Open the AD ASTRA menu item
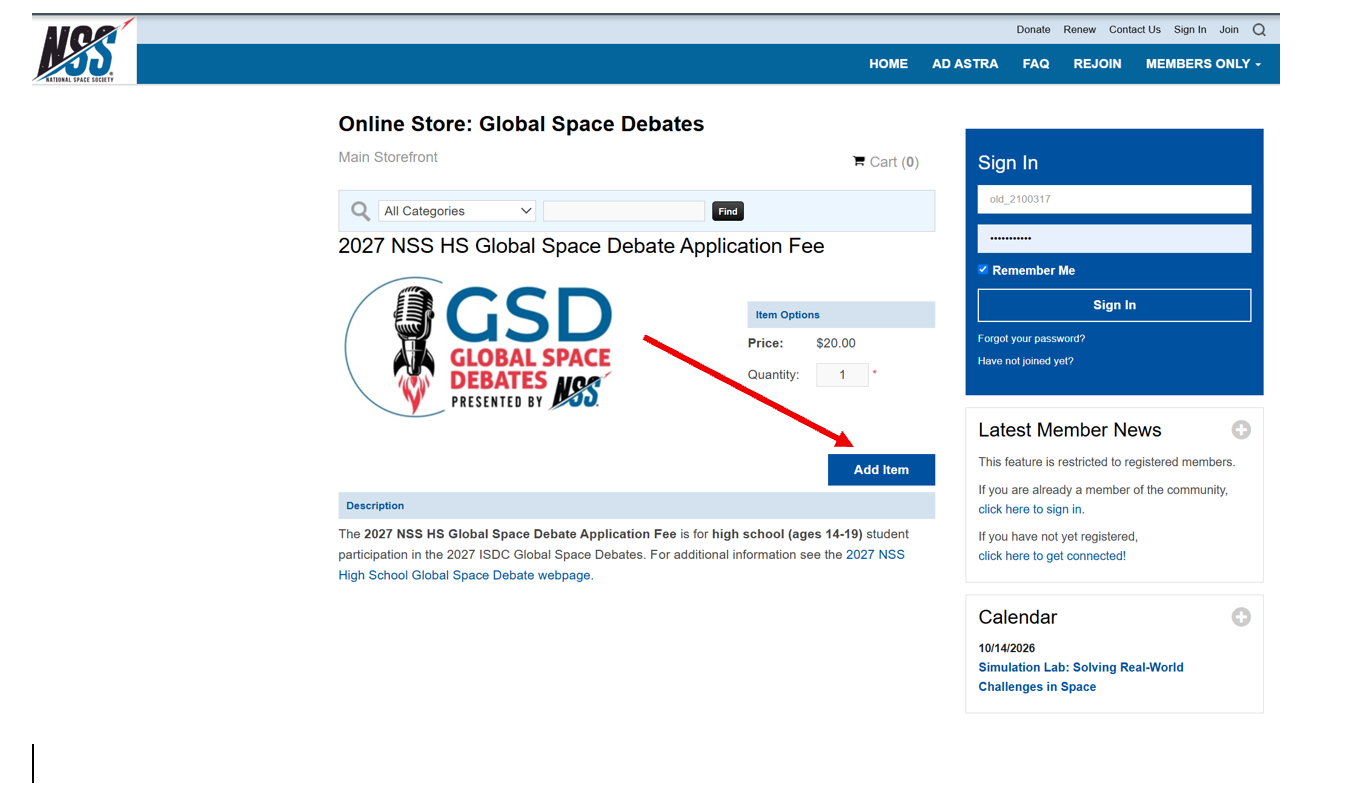 965,63
